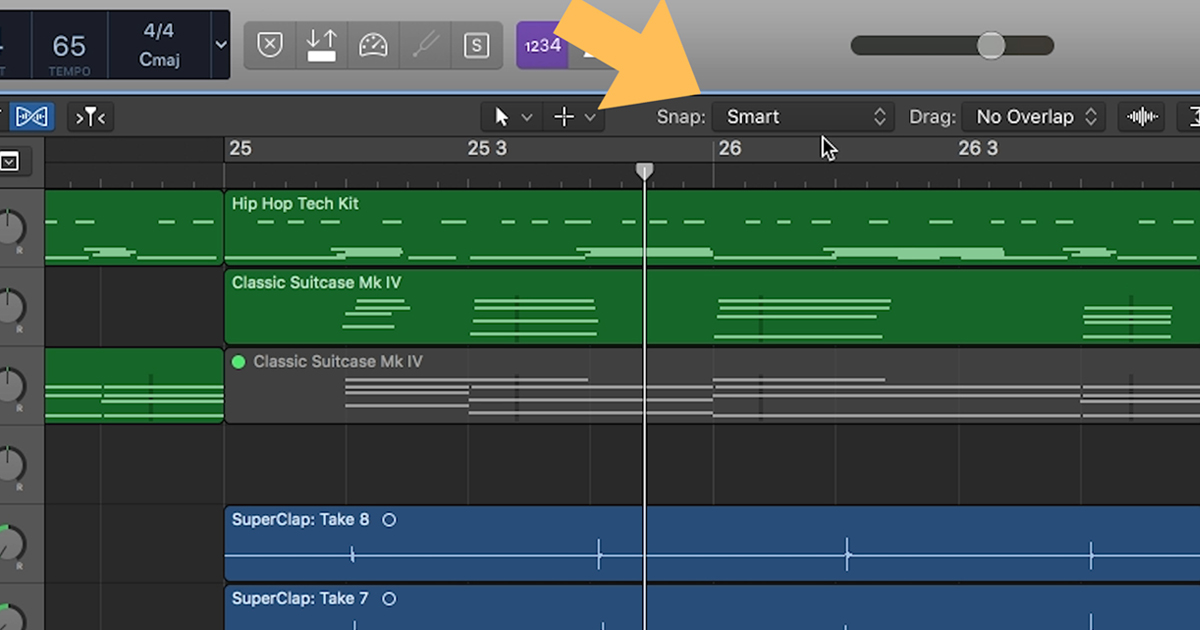Expand the SuperClap Take 8 take folder disclosure
Viewport: 1200px width, 630px height.
(x=389, y=519)
